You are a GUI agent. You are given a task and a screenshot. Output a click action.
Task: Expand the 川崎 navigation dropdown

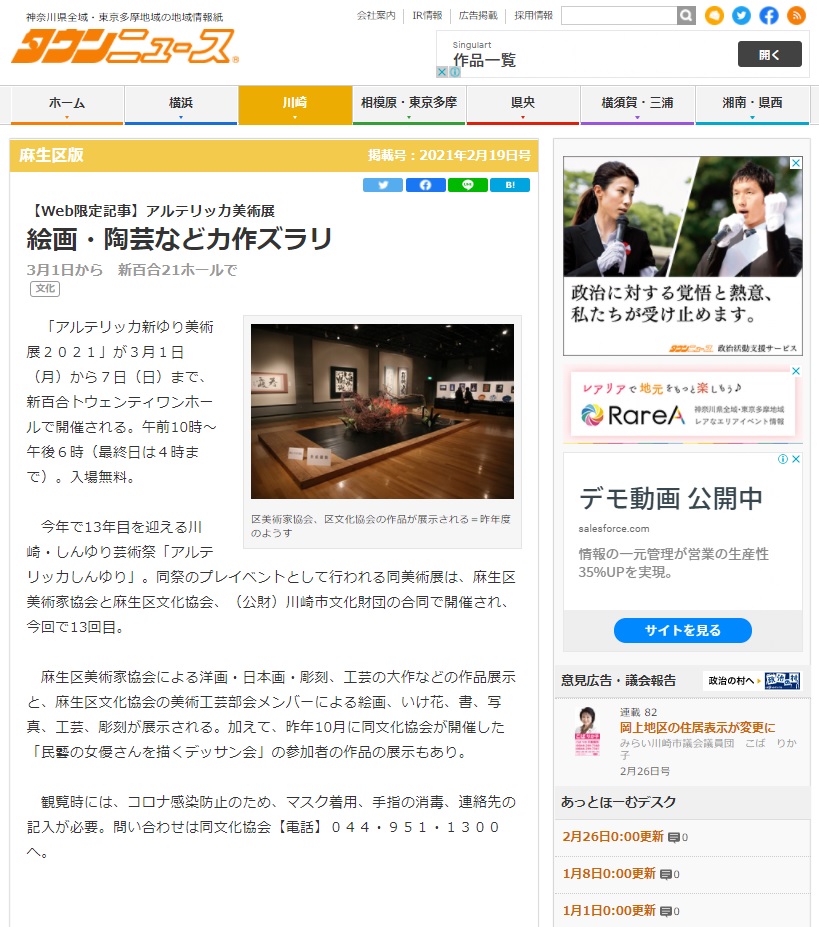(295, 105)
